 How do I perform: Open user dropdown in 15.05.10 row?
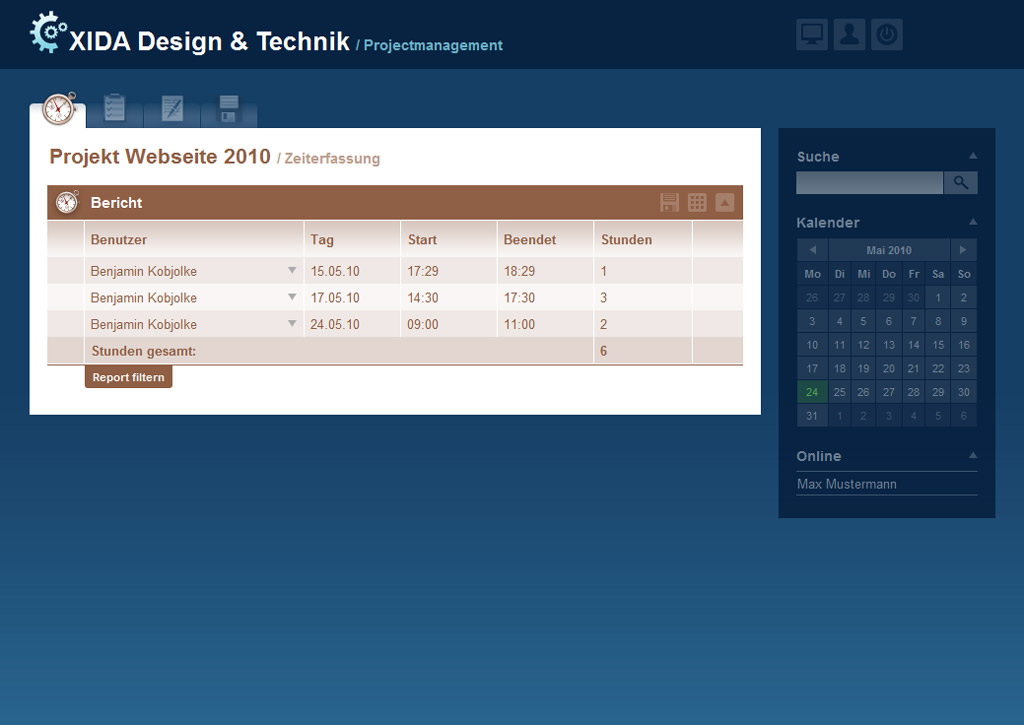292,270
